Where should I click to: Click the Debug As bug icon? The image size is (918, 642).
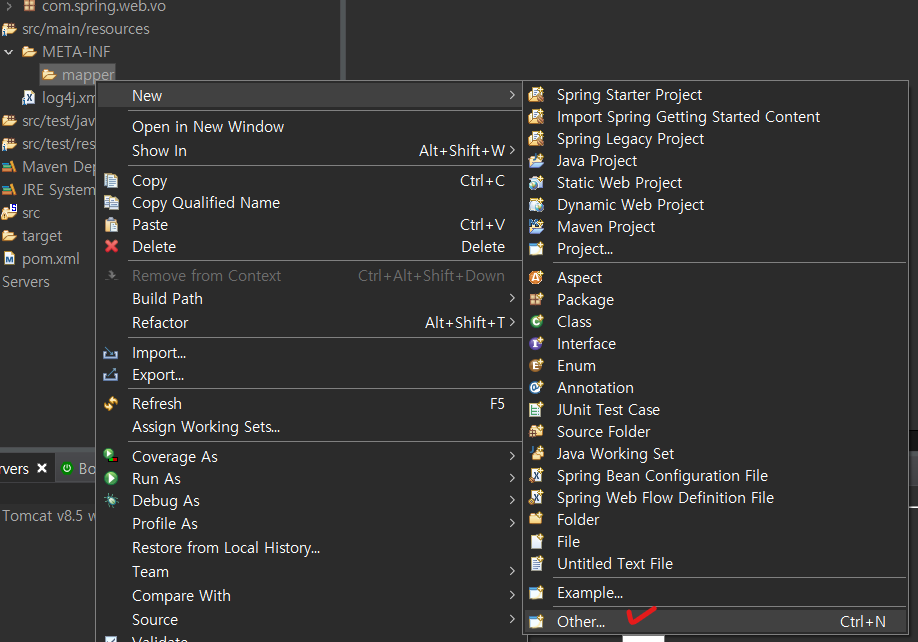pyautogui.click(x=111, y=500)
